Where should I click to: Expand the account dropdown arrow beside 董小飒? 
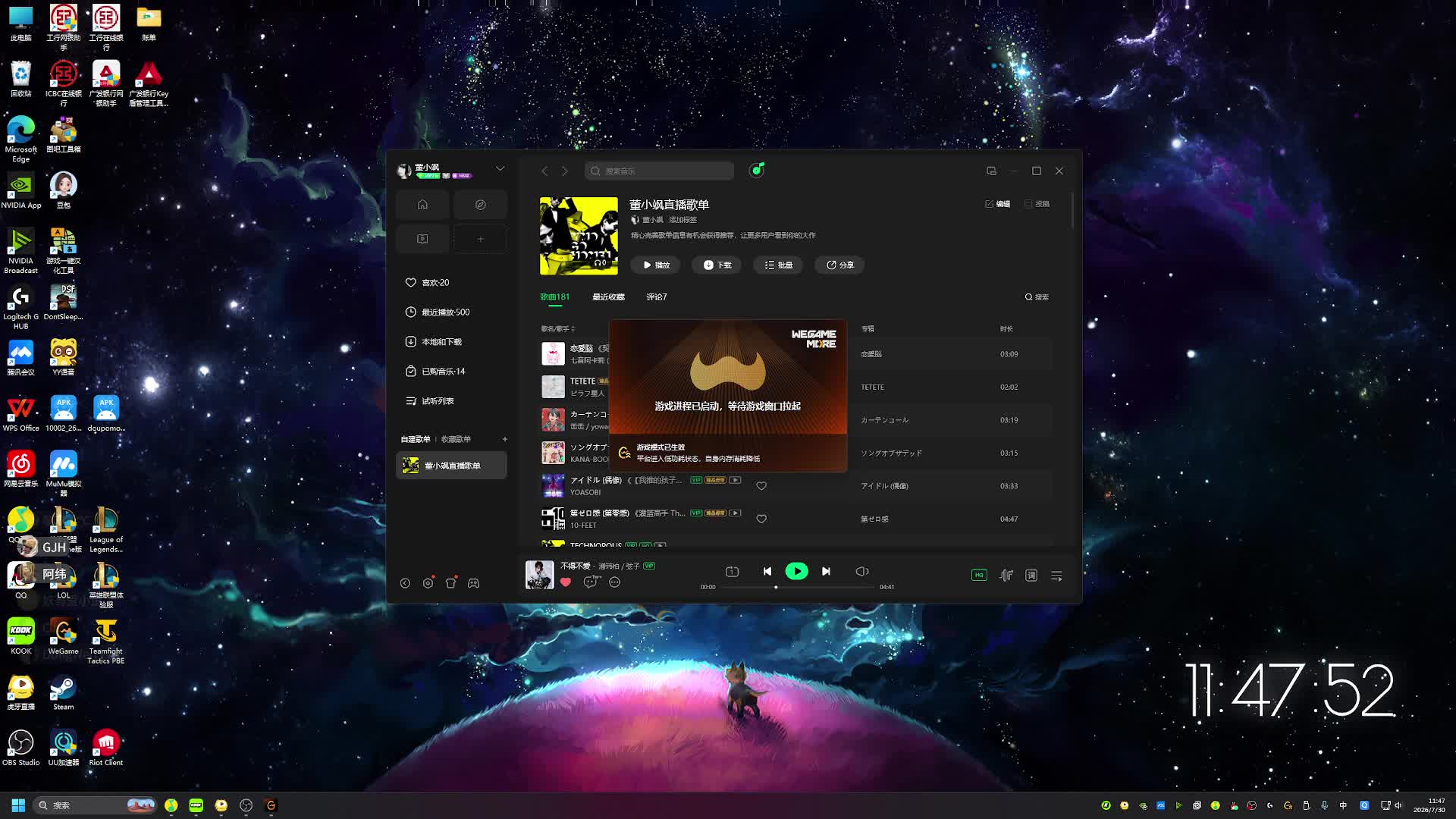pos(500,168)
